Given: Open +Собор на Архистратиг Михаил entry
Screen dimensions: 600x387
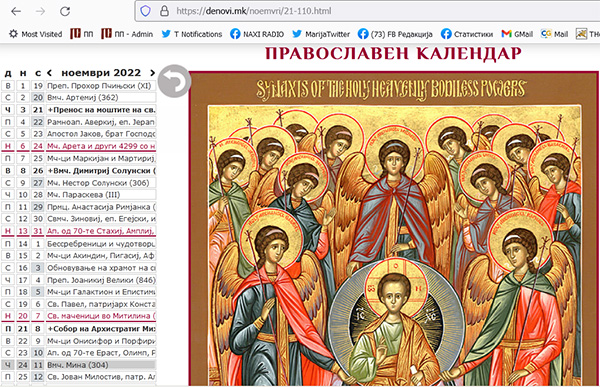Looking at the screenshot, I should (x=101, y=329).
